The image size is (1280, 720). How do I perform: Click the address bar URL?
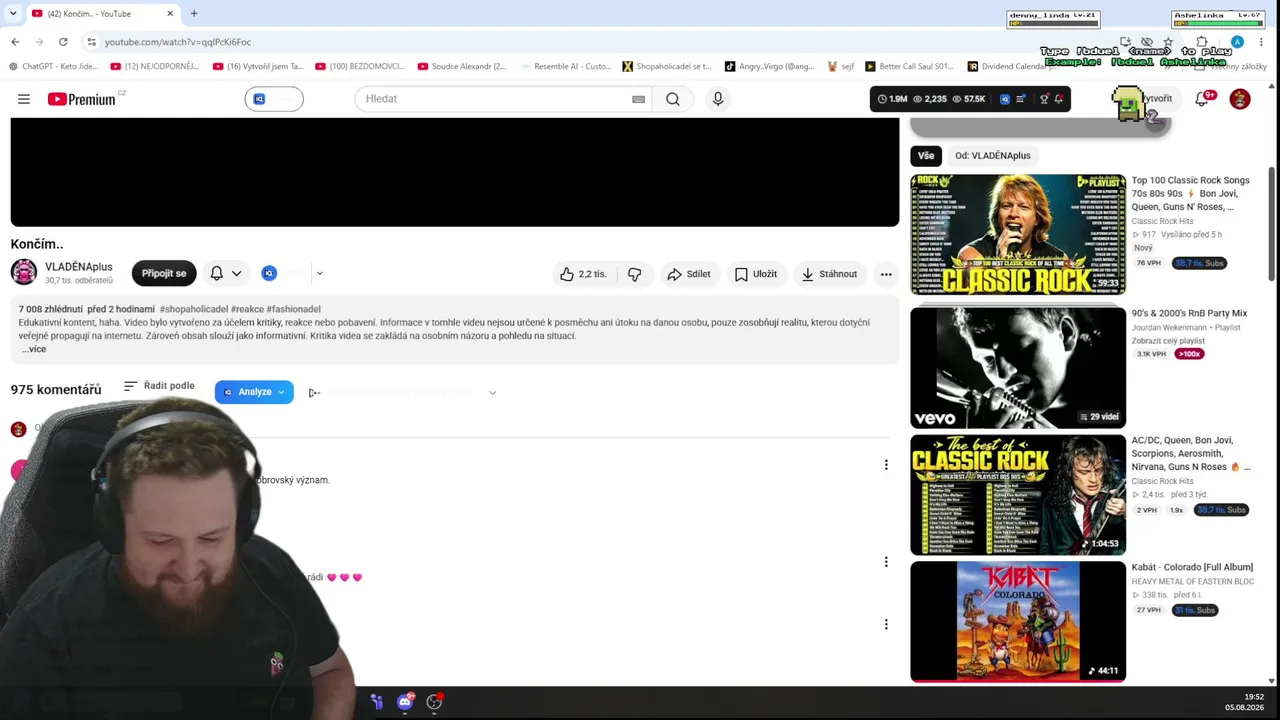pyautogui.click(x=178, y=42)
